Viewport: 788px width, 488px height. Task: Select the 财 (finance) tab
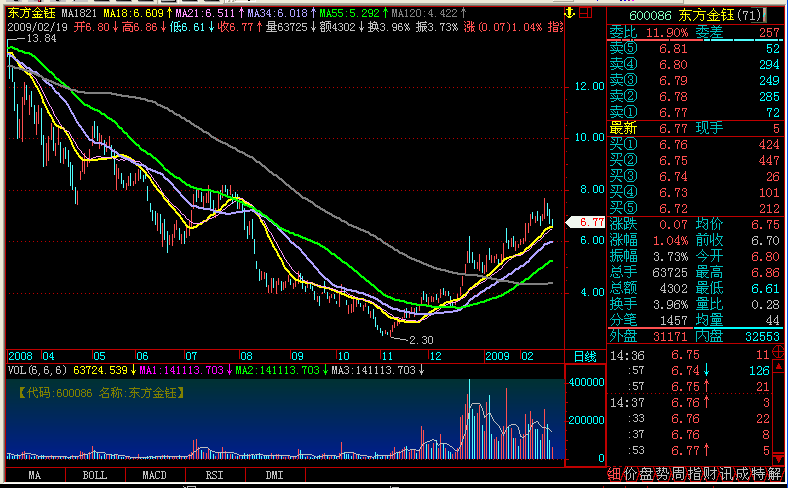pos(711,474)
